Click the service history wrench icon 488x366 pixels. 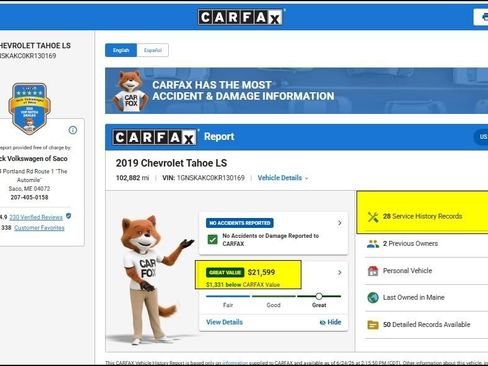(x=373, y=217)
